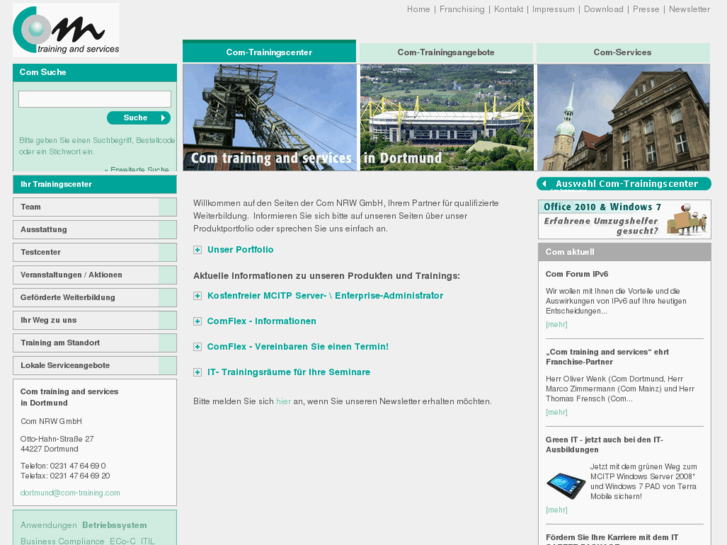Open the Testcenter menu item
Image resolution: width=727 pixels, height=545 pixels.
click(x=95, y=252)
